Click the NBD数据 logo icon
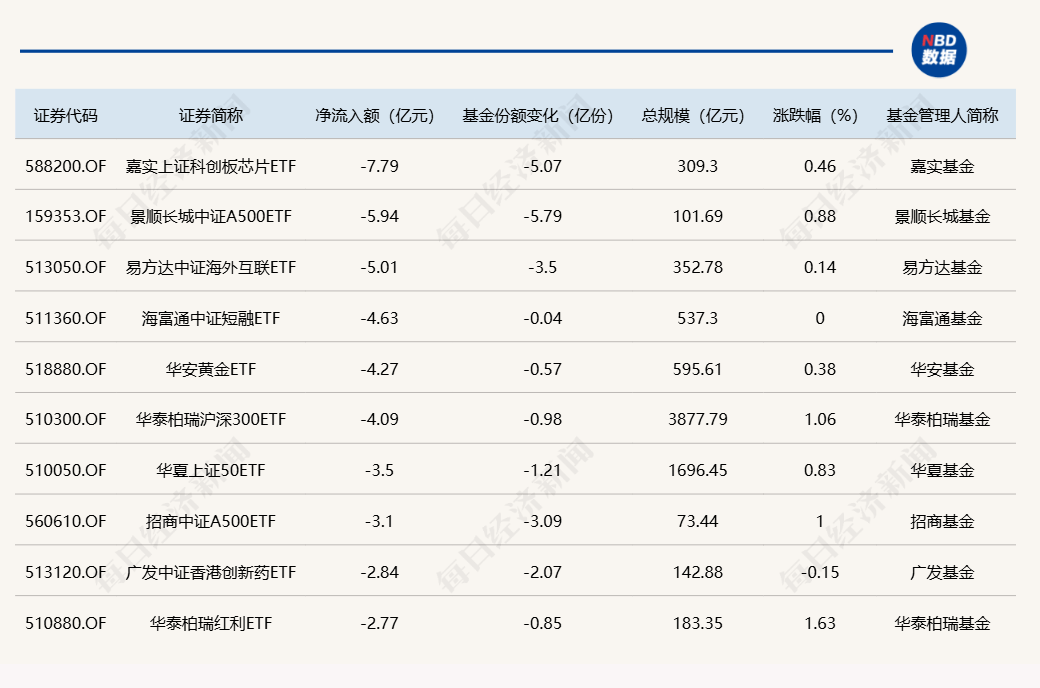Screen dimensions: 1040x688 [x=939, y=50]
